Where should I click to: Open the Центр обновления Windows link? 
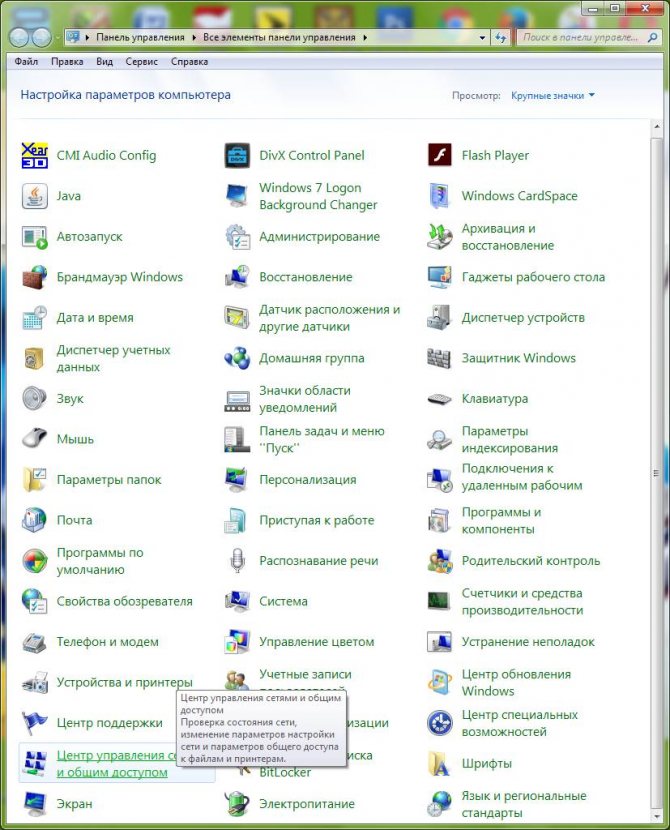coord(516,682)
